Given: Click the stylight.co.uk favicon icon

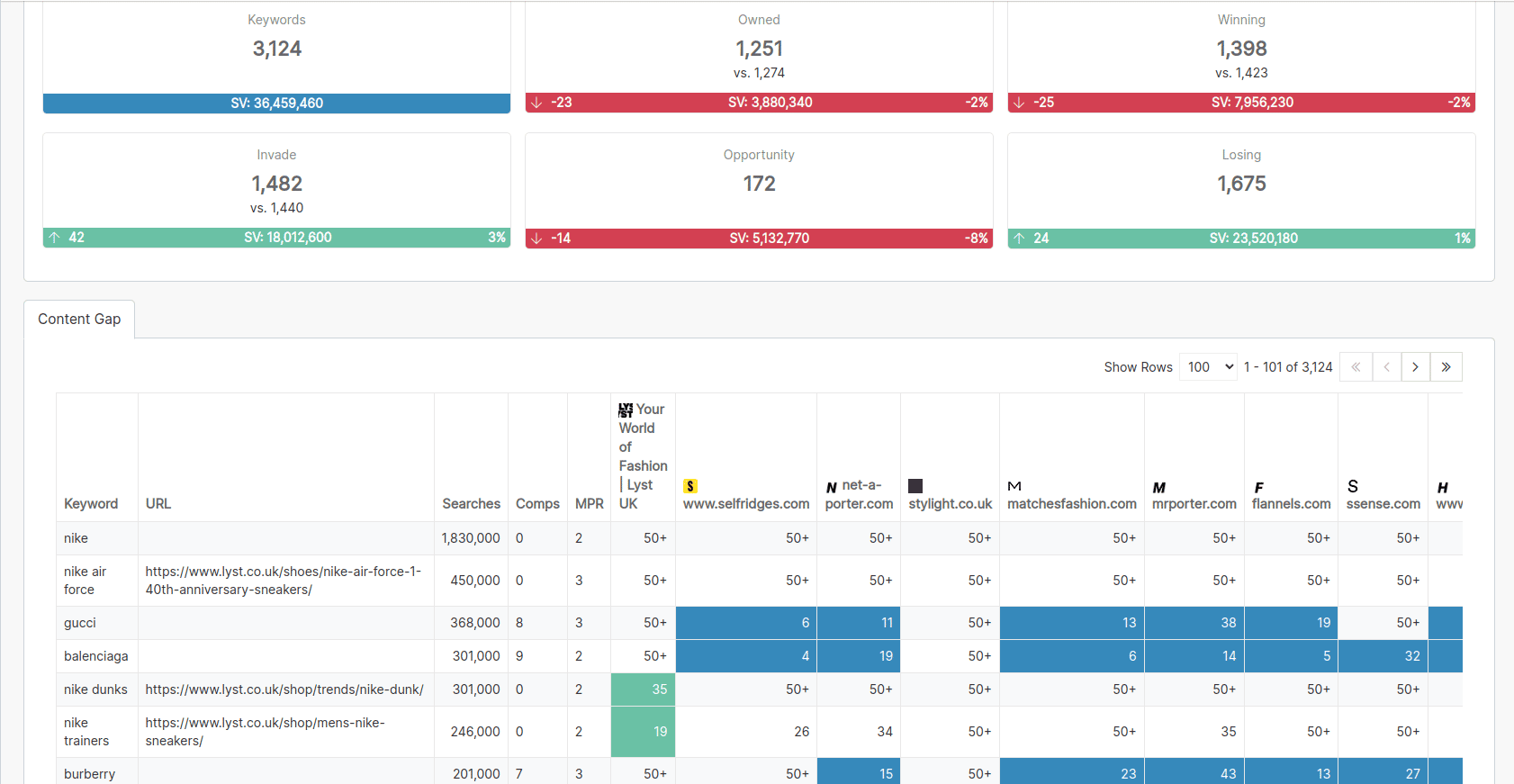Looking at the screenshot, I should pyautogui.click(x=915, y=486).
